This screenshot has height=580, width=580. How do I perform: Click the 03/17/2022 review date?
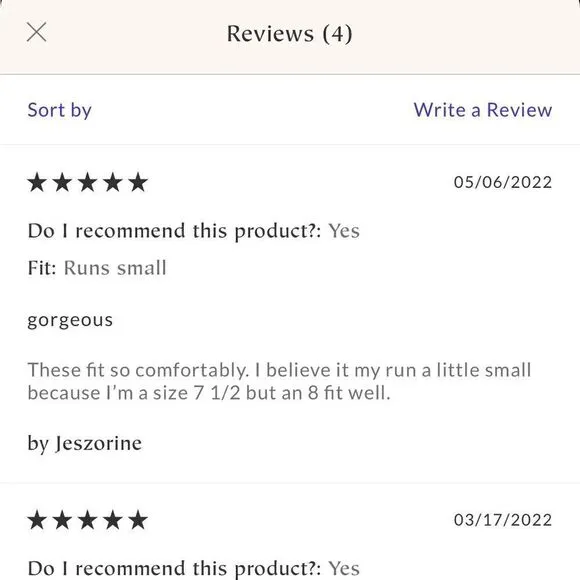[x=503, y=520]
